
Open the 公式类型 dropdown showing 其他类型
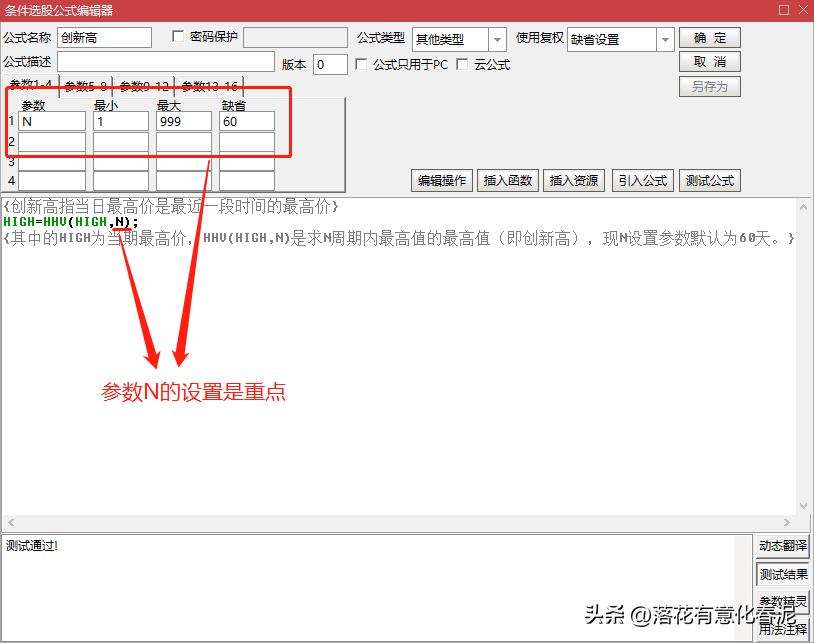pos(497,38)
